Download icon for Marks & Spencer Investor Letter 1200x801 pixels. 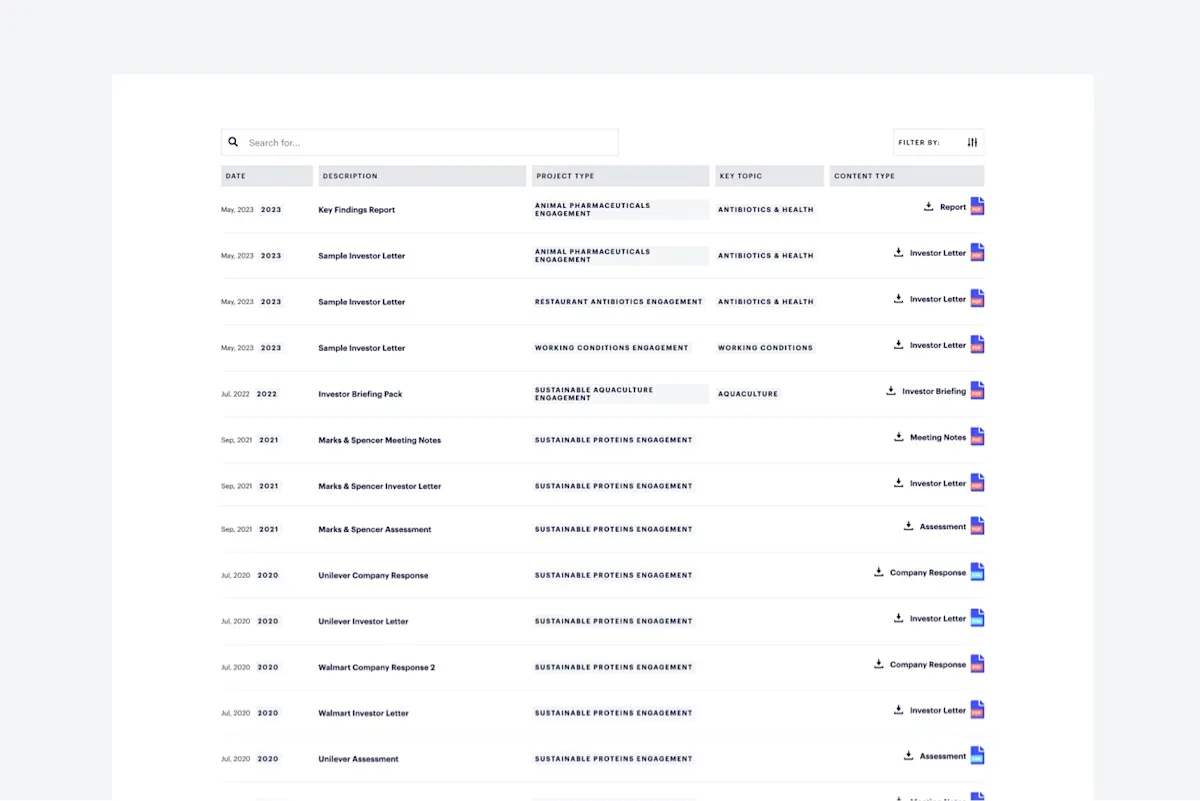[x=899, y=482]
